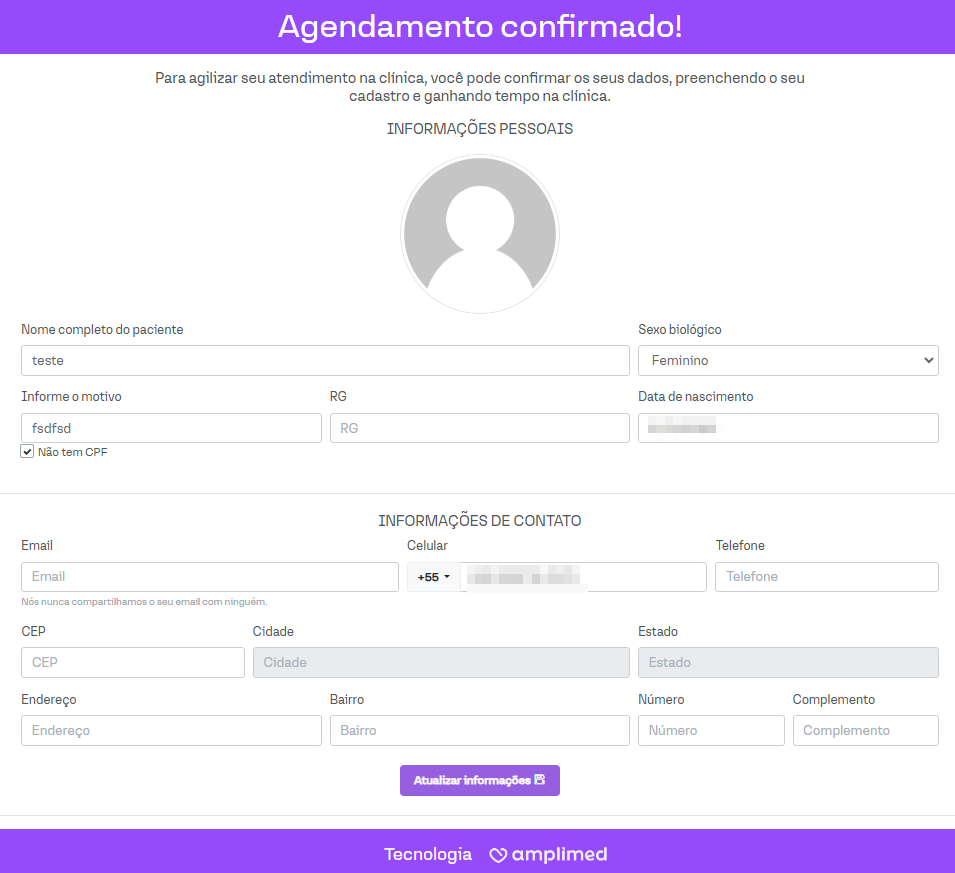Screen dimensions: 955x873
Task: Click the Telefone input field
Action: (826, 577)
